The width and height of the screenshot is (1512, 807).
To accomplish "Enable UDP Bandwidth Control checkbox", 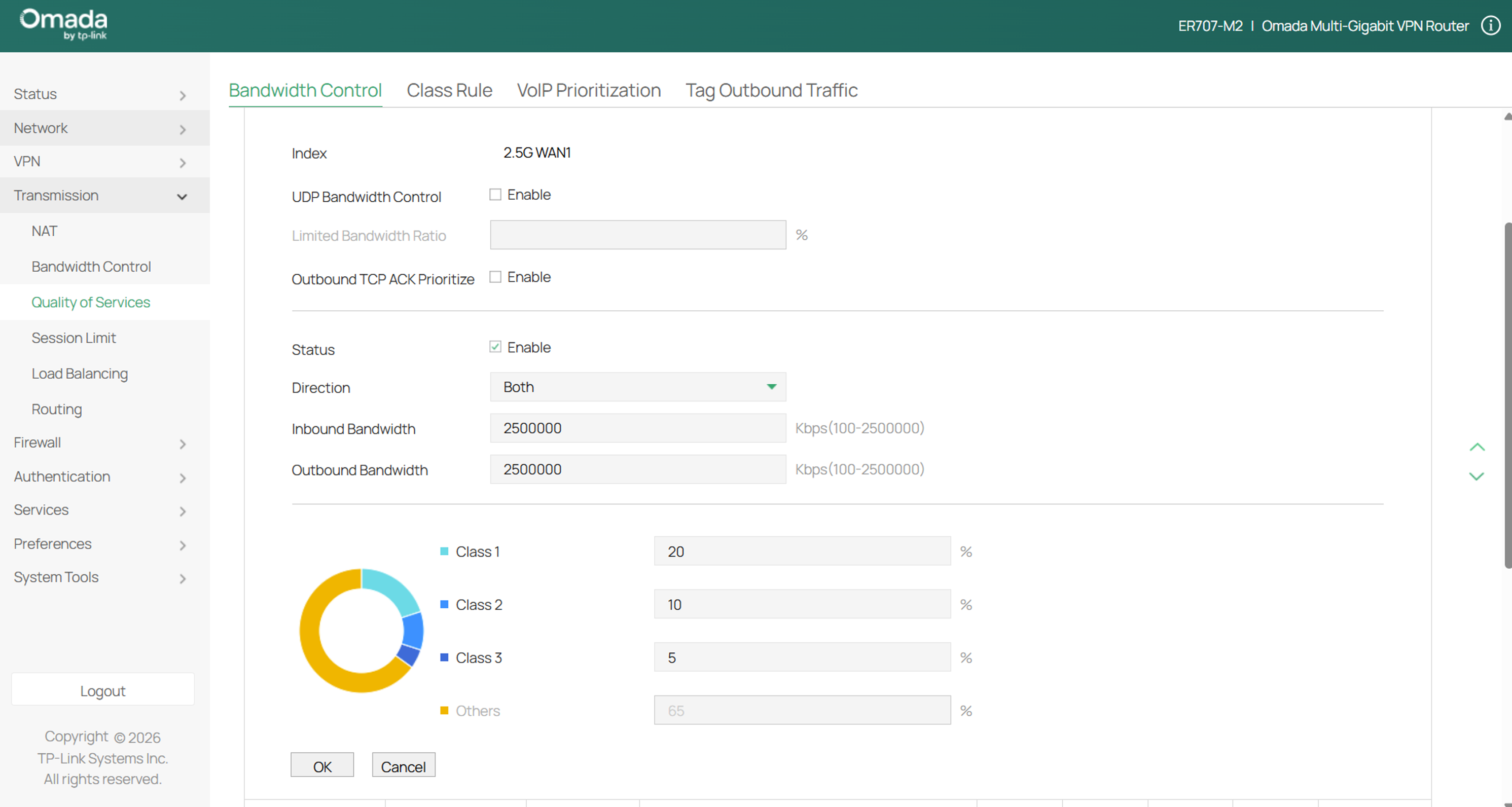I will [x=495, y=194].
